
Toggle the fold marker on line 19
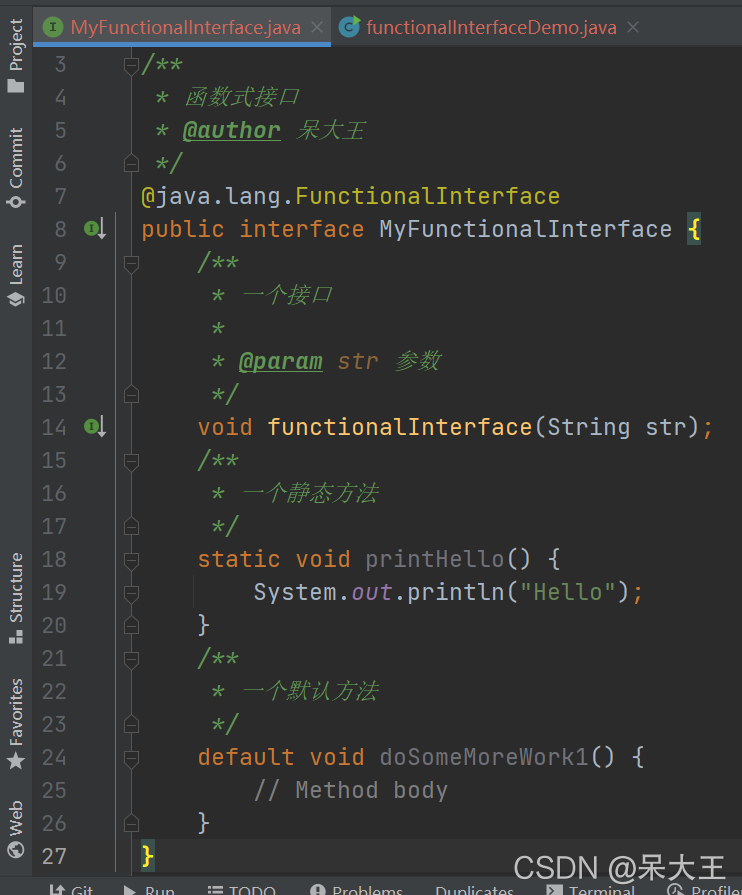(x=131, y=593)
